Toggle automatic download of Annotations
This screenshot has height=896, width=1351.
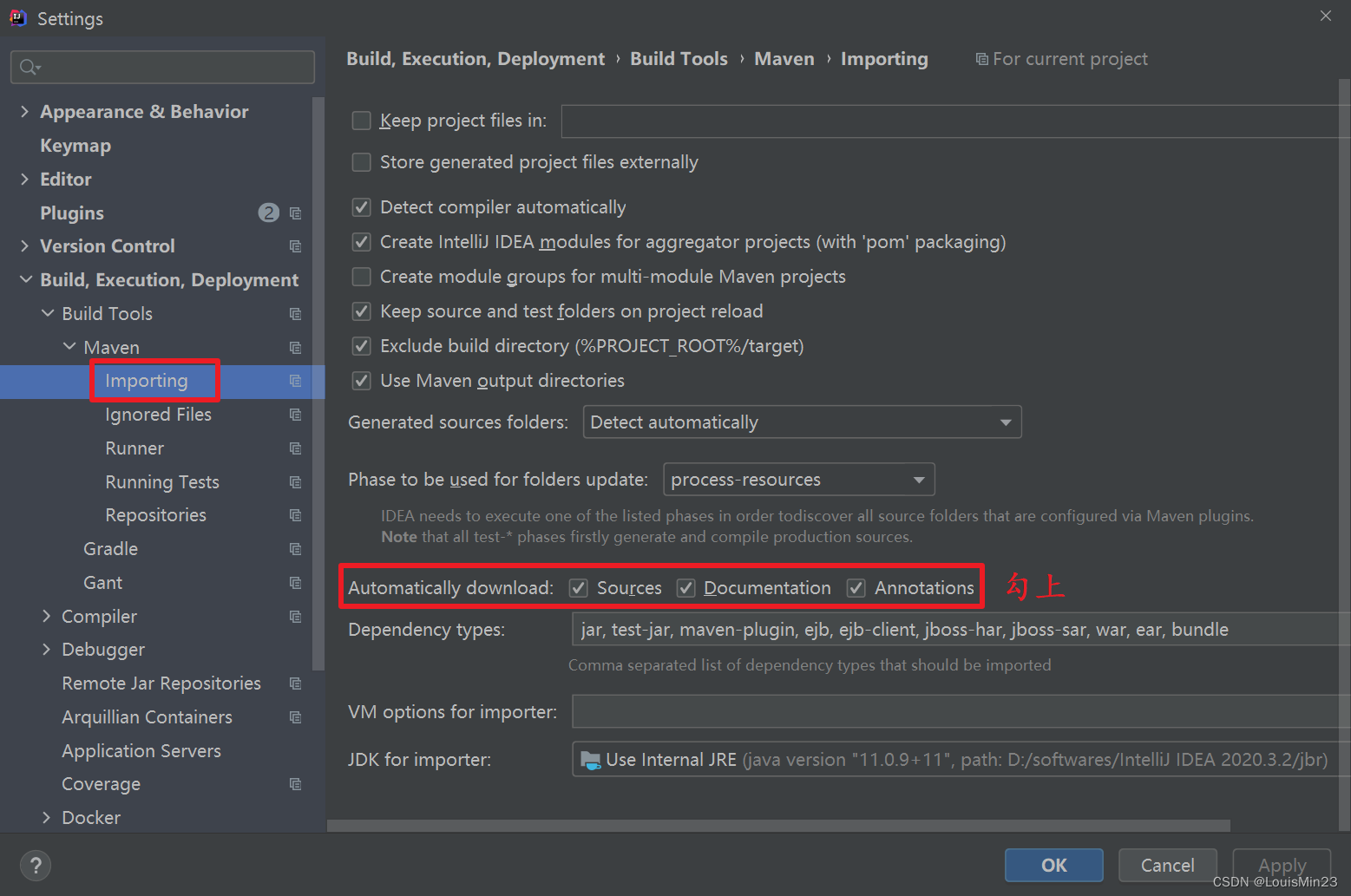tap(856, 588)
